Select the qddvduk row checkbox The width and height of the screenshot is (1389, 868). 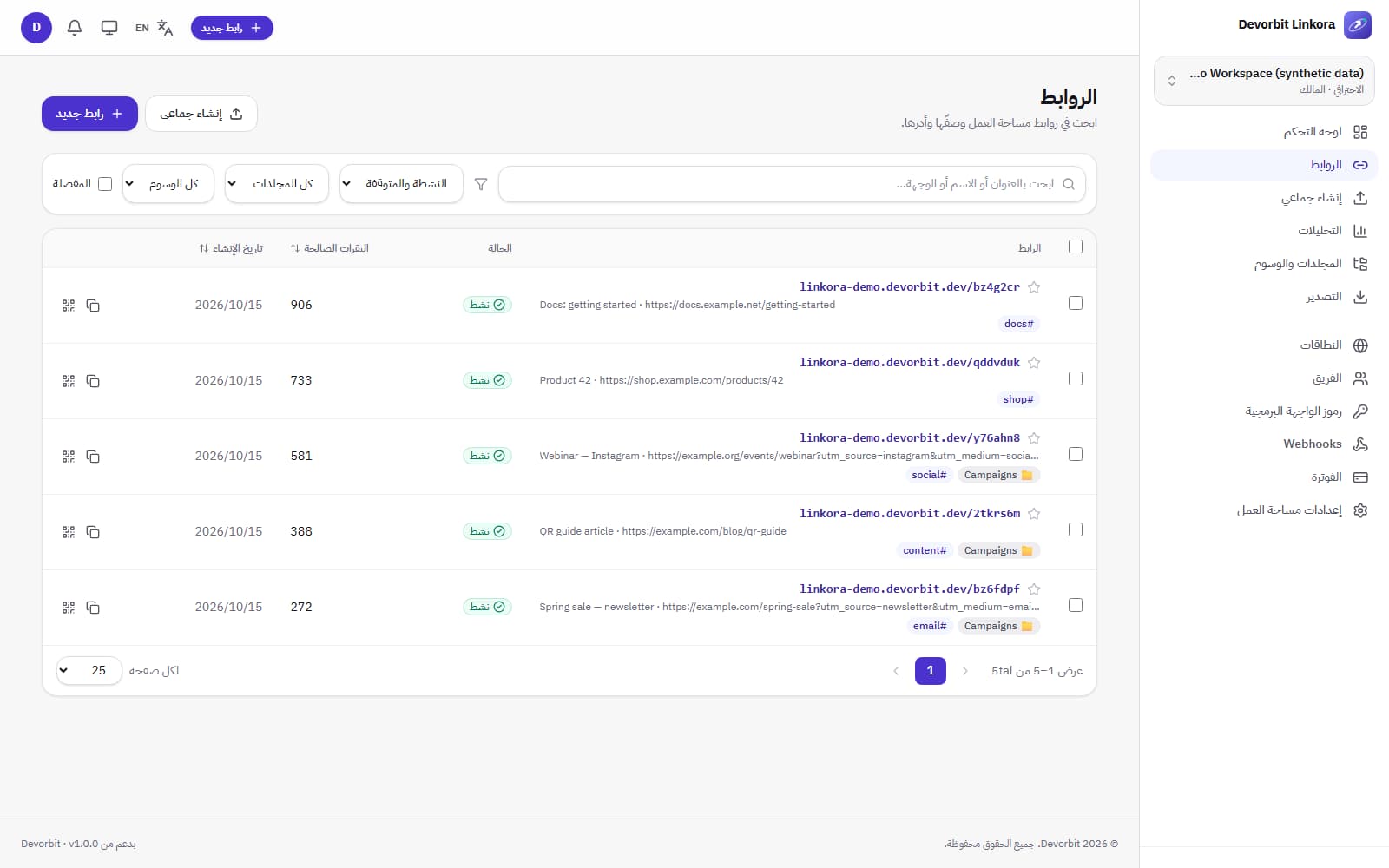1076,378
